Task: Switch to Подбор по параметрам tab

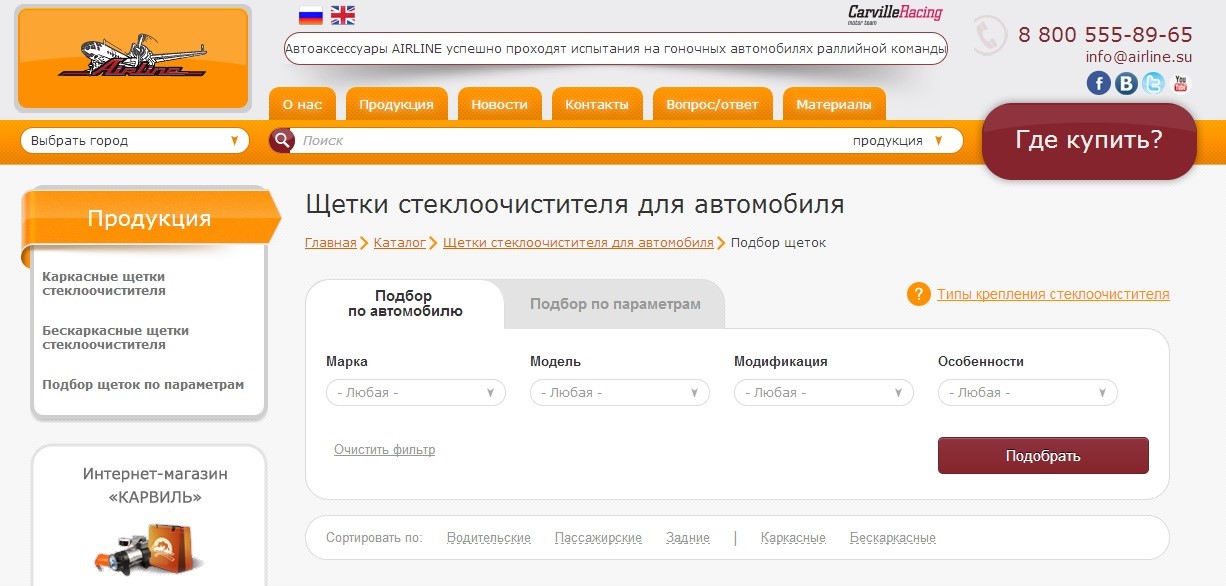Action: tap(615, 304)
